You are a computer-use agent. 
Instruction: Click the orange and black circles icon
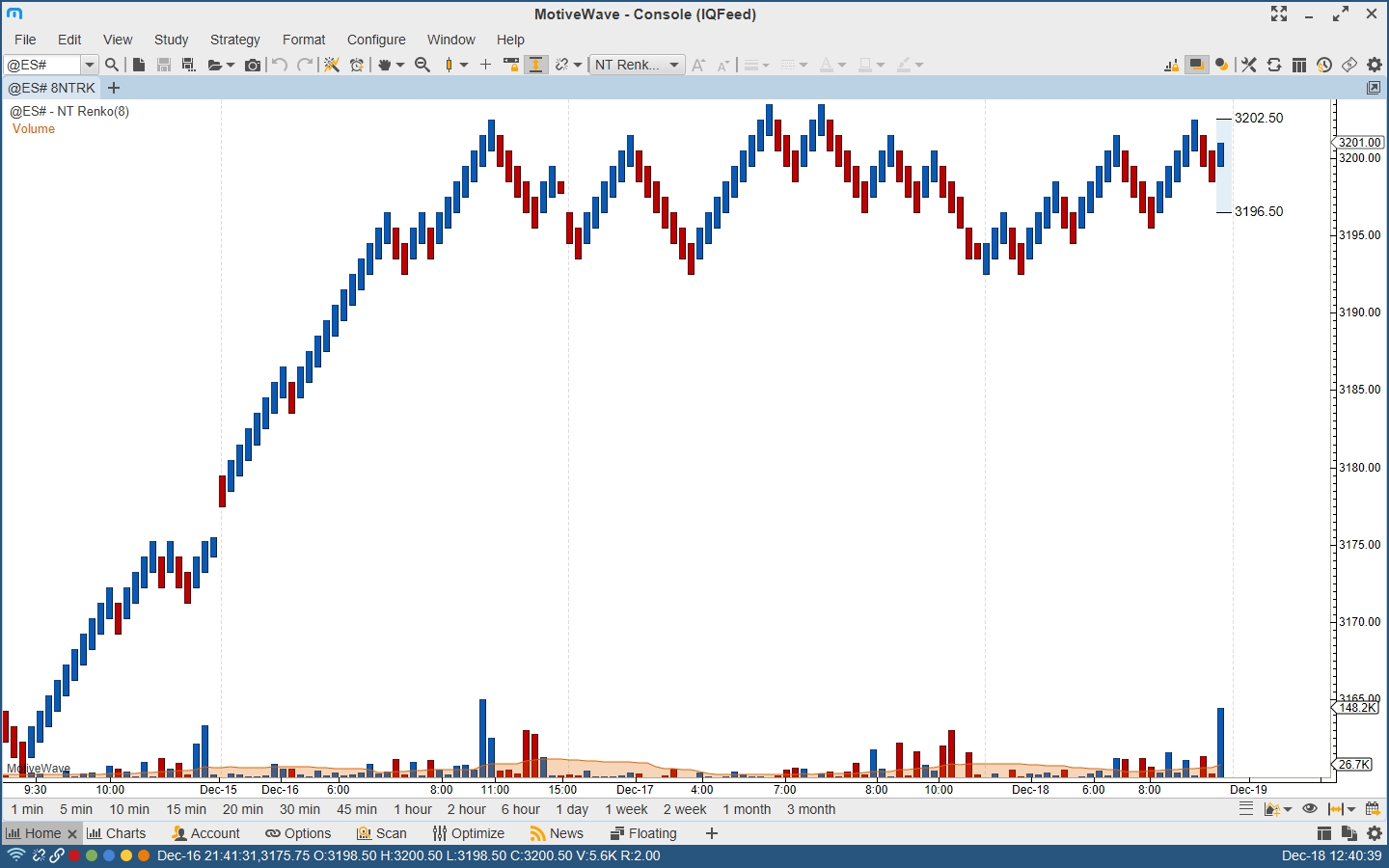pyautogui.click(x=1222, y=65)
